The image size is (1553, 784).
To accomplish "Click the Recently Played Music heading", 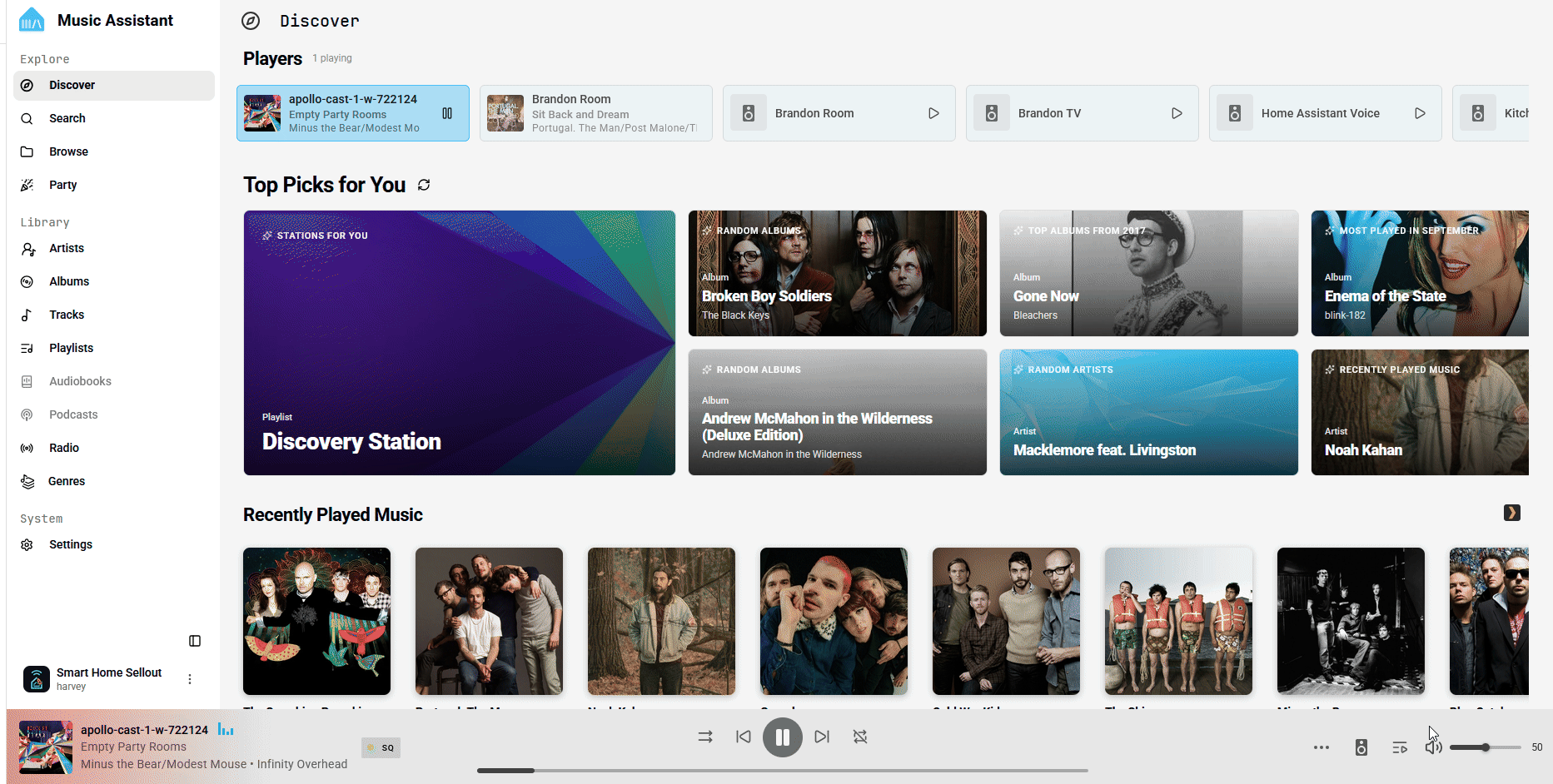I will (333, 514).
